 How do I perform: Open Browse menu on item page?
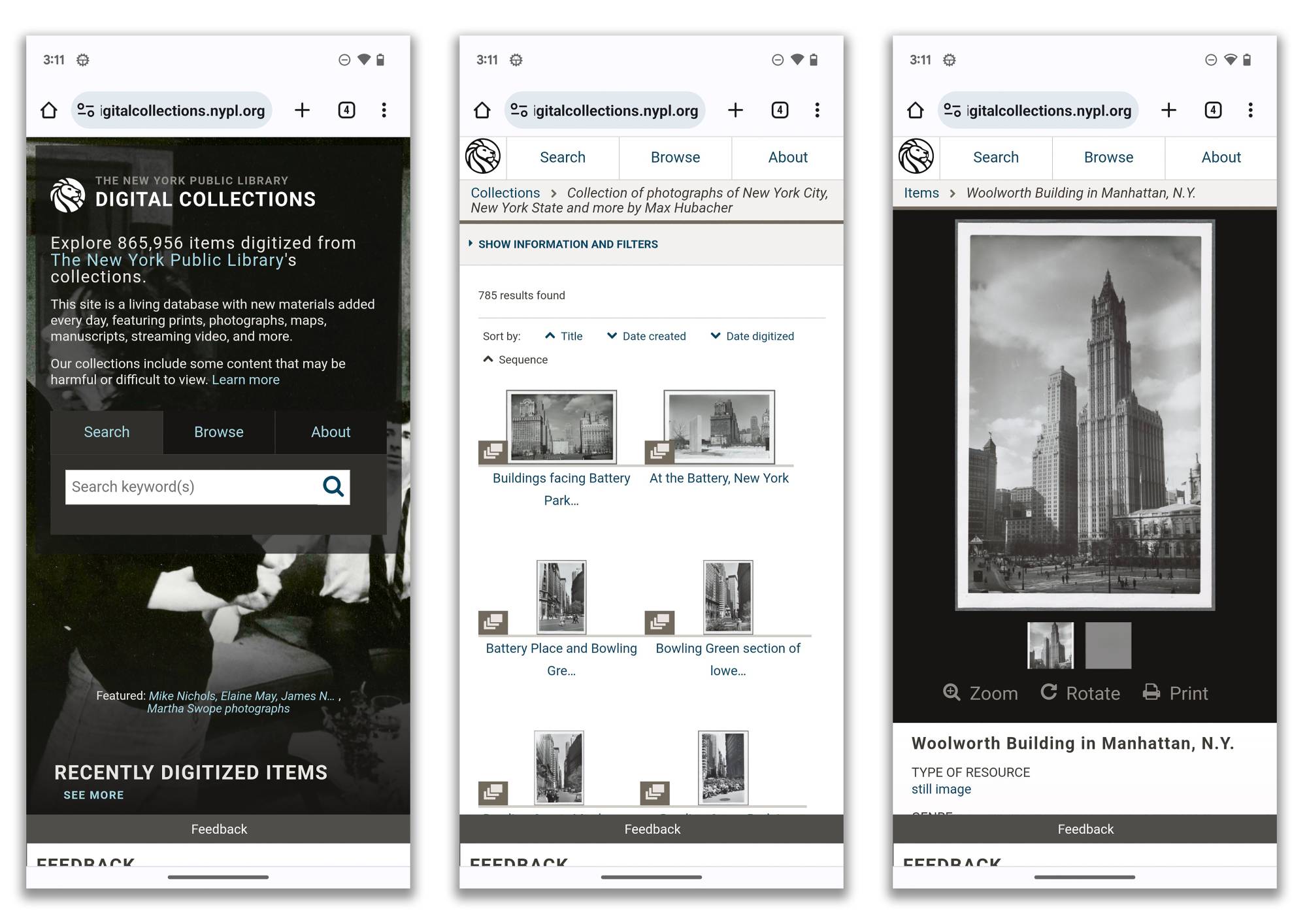pos(1108,157)
